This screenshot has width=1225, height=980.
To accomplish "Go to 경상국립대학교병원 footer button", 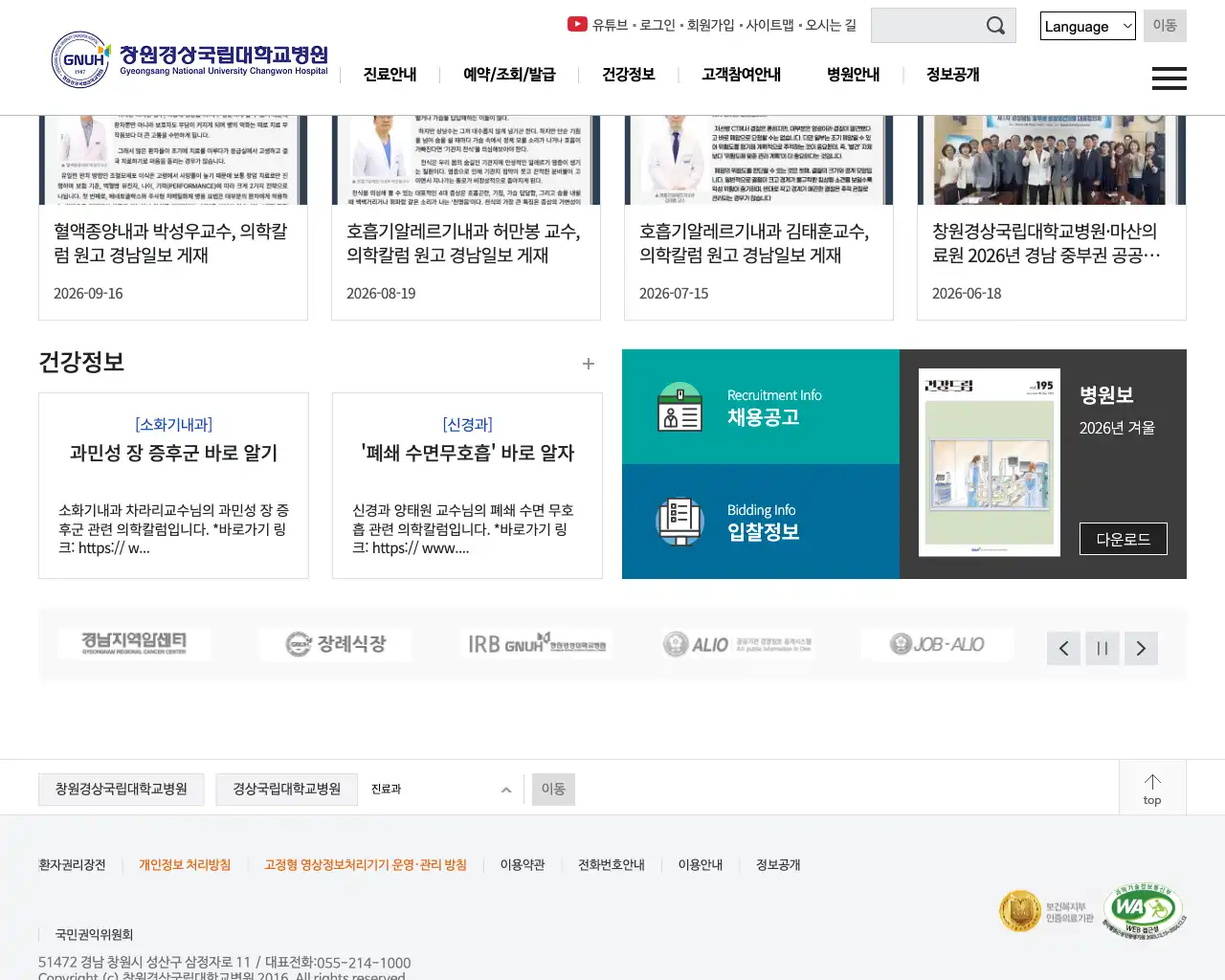I will point(287,790).
